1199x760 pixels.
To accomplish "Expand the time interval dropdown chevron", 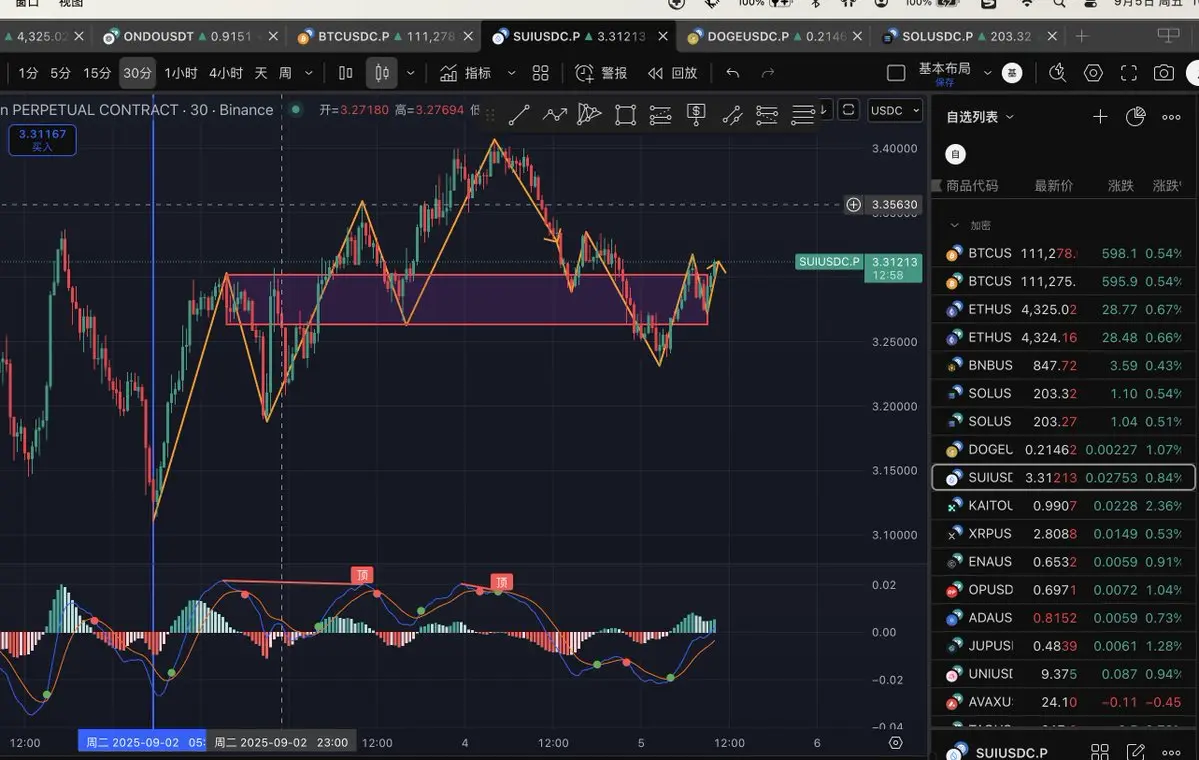I will 309,73.
